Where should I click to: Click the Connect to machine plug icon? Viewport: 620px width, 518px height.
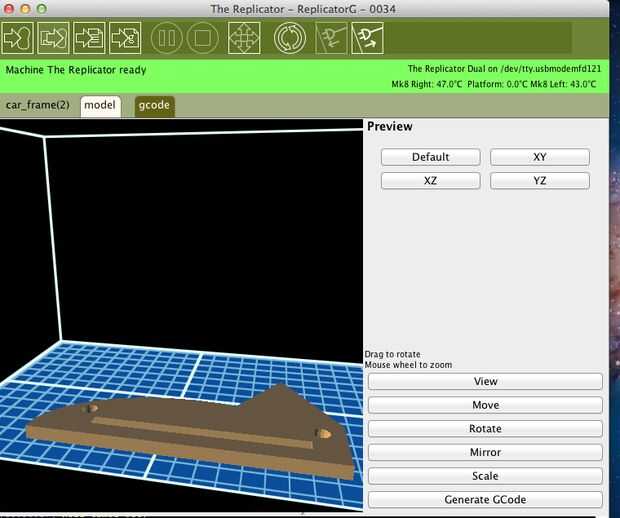click(x=331, y=38)
